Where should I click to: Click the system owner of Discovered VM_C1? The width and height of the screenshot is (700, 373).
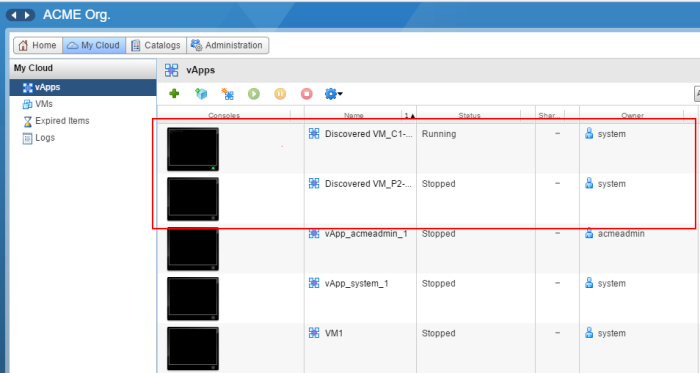point(612,134)
